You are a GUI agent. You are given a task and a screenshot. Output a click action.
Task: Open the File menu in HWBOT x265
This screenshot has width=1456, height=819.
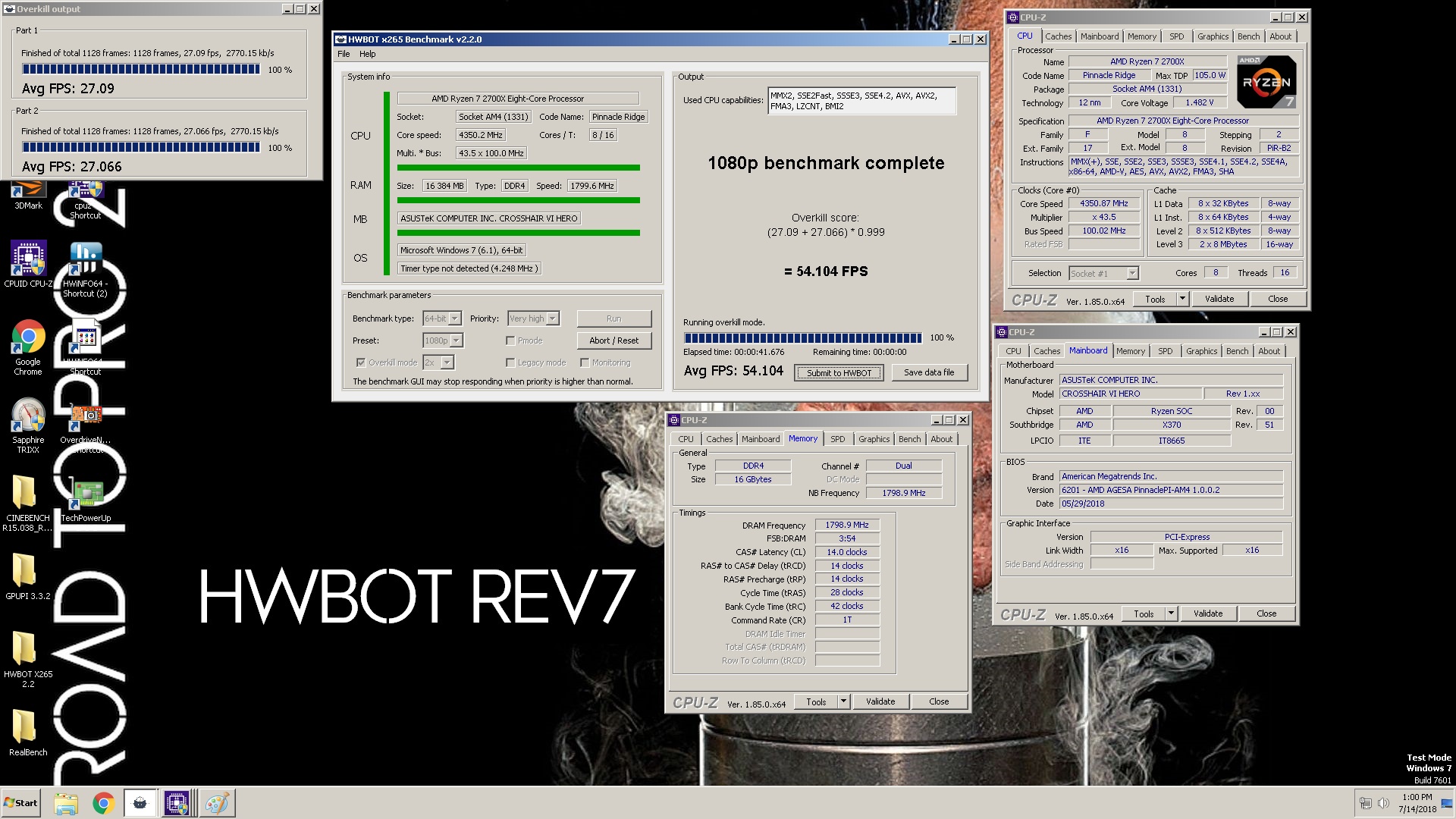[x=344, y=54]
